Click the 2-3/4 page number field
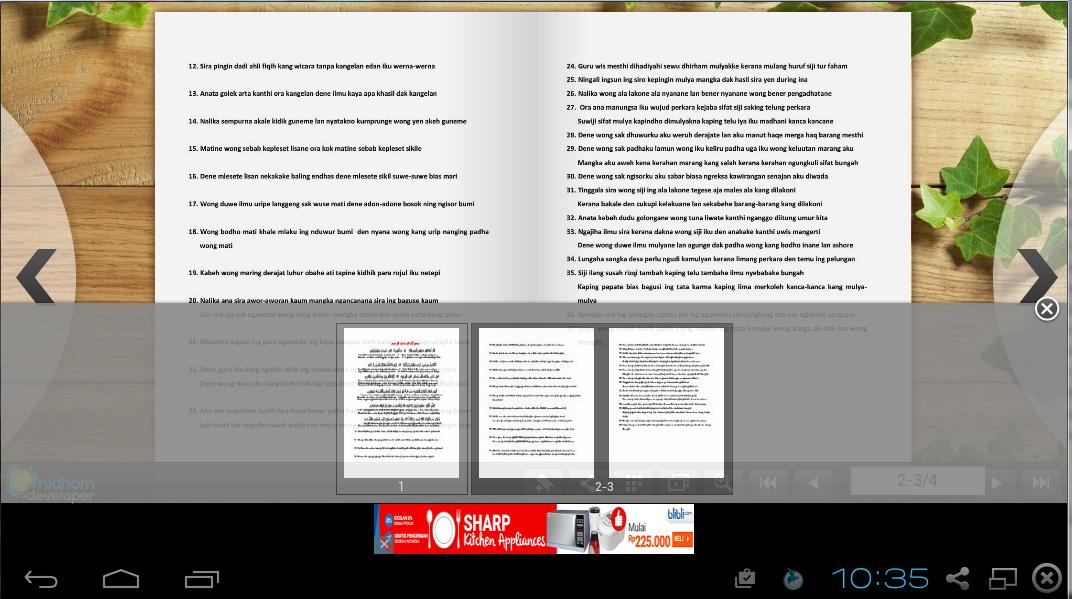Viewport: 1072px width, 599px height. (x=917, y=481)
